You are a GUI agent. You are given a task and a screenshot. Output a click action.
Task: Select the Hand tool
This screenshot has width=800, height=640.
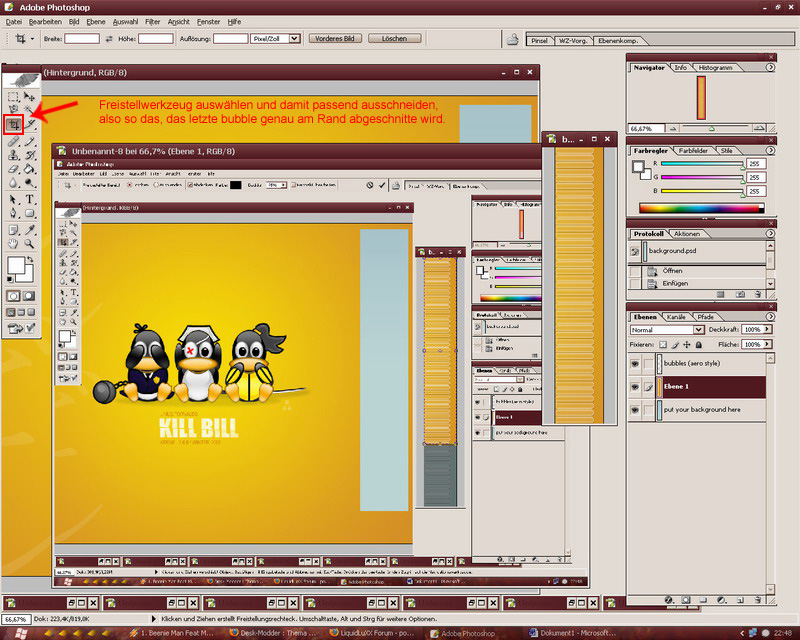pyautogui.click(x=13, y=244)
